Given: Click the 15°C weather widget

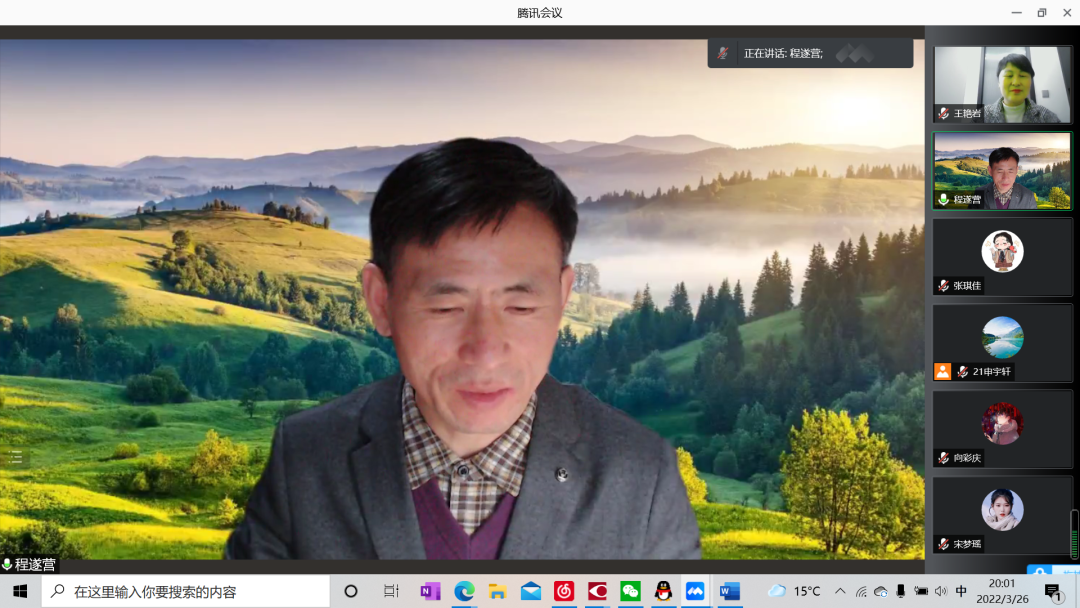Looking at the screenshot, I should tap(795, 591).
